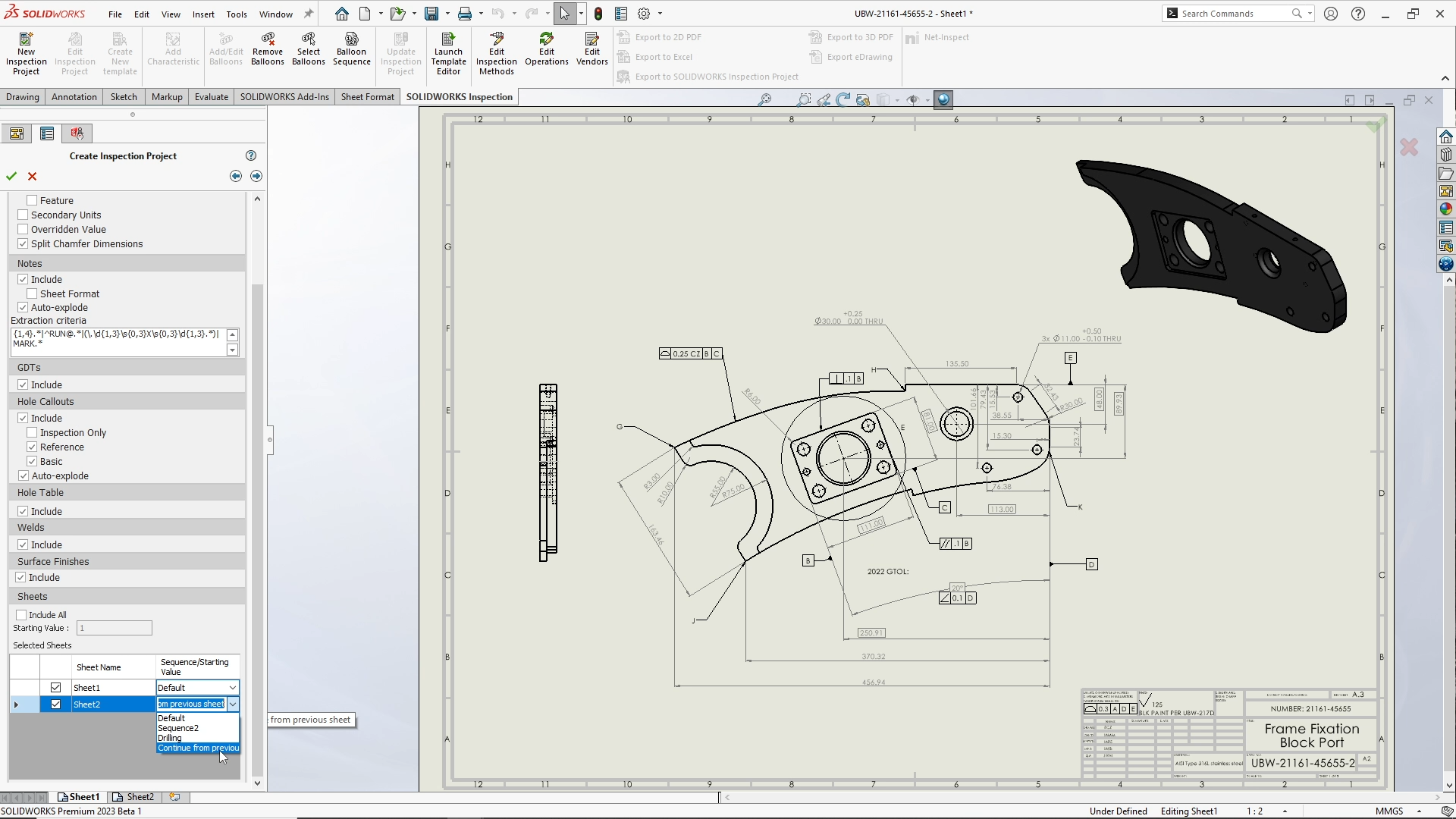Choose Drilling option in list
This screenshot has height=819, width=1456.
197,738
